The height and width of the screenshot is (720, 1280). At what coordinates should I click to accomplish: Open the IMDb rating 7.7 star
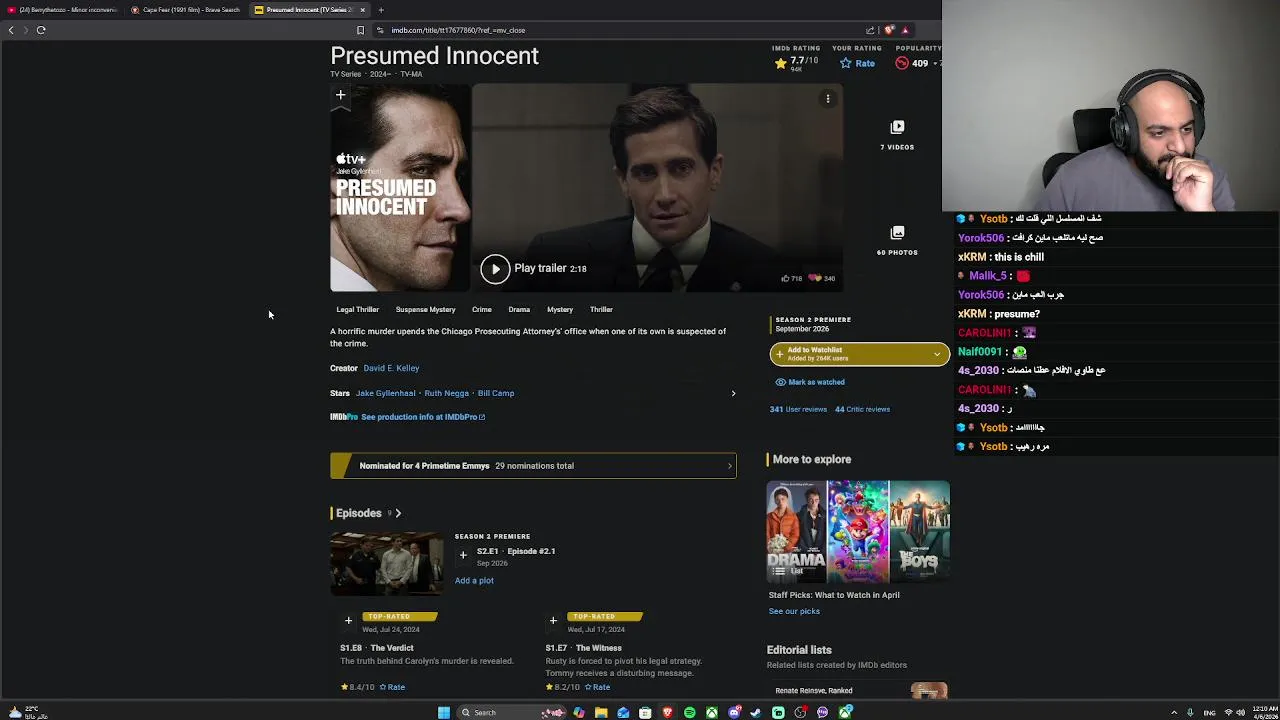(796, 63)
